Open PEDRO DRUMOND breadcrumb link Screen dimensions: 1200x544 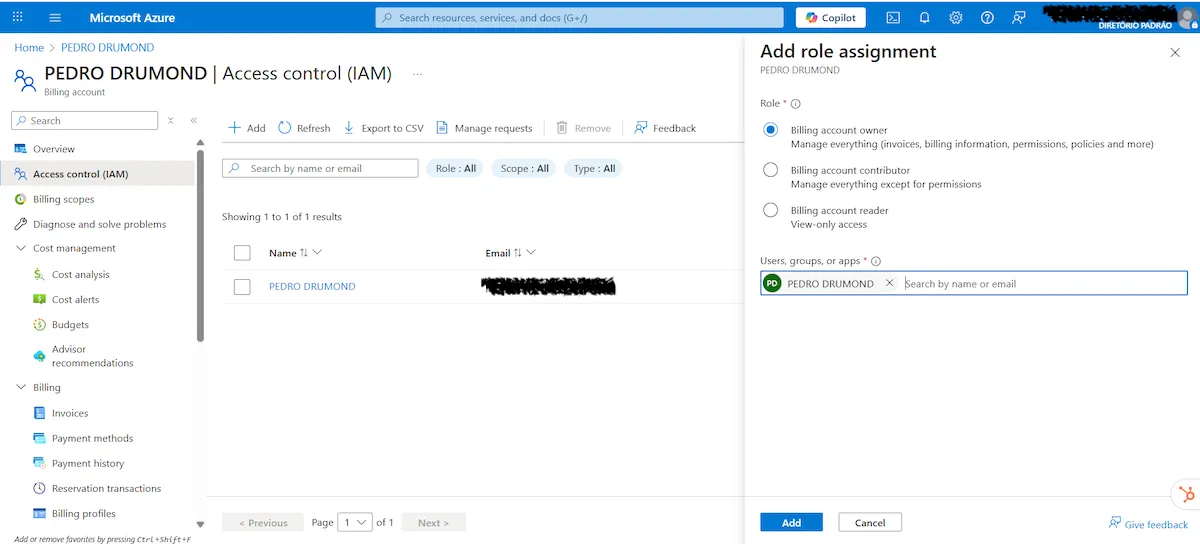[x=107, y=47]
